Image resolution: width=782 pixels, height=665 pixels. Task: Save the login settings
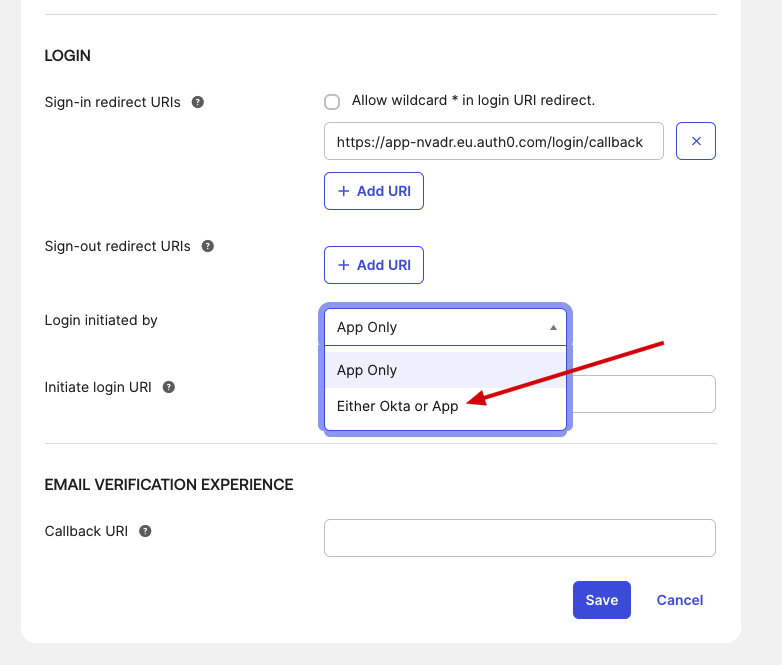click(601, 600)
